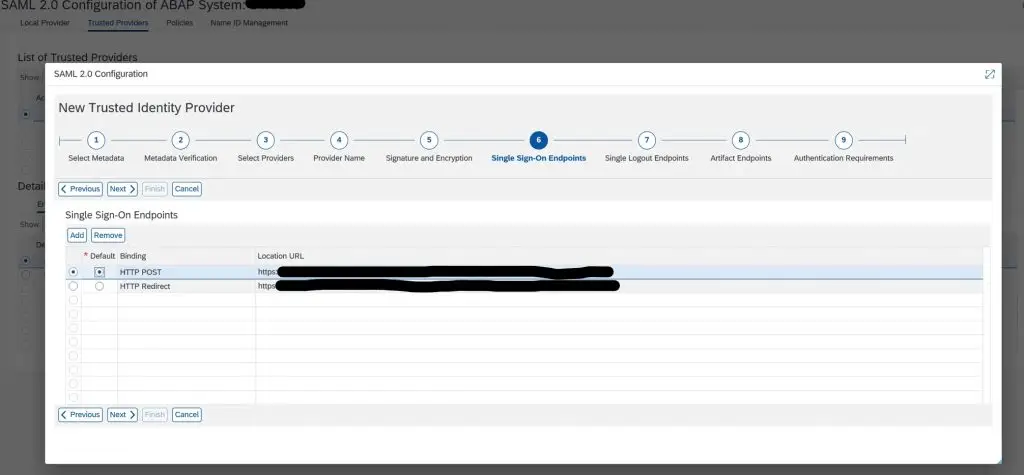
Task: Open Name ID Management tab in background
Action: 249,23
